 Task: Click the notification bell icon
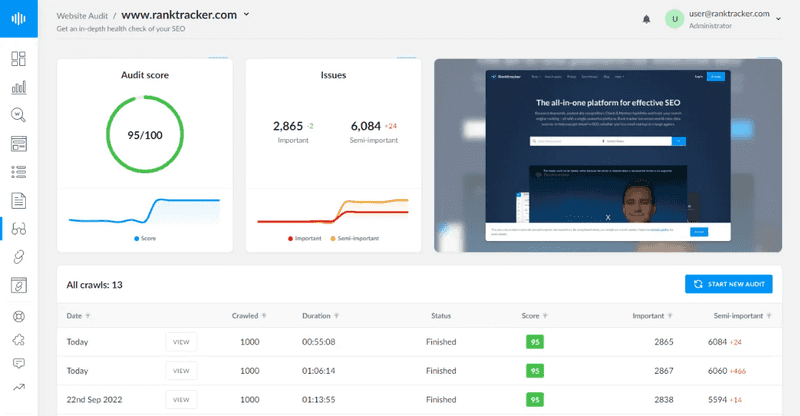coord(646,19)
